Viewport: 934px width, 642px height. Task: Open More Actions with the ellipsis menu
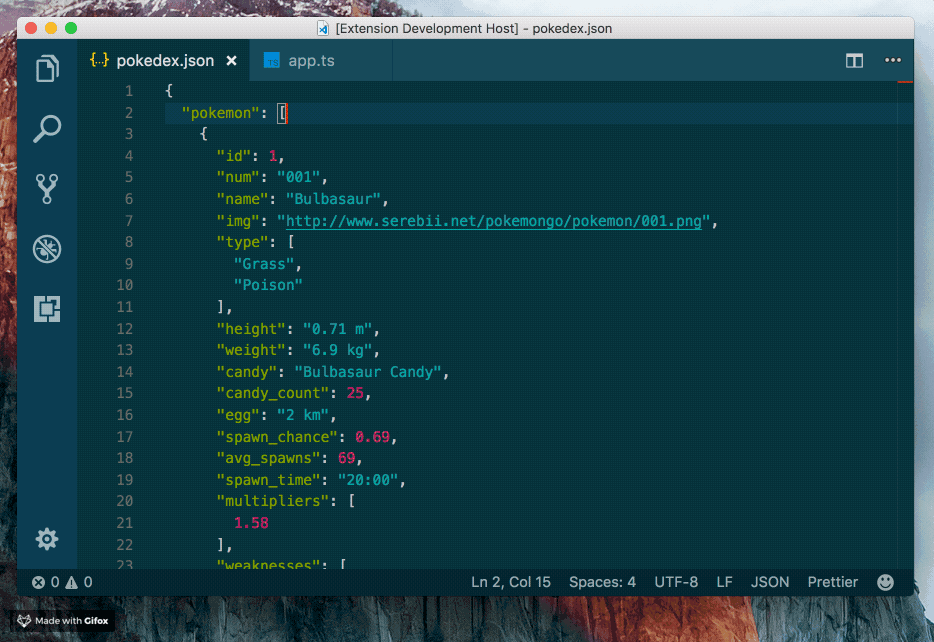pyautogui.click(x=893, y=60)
